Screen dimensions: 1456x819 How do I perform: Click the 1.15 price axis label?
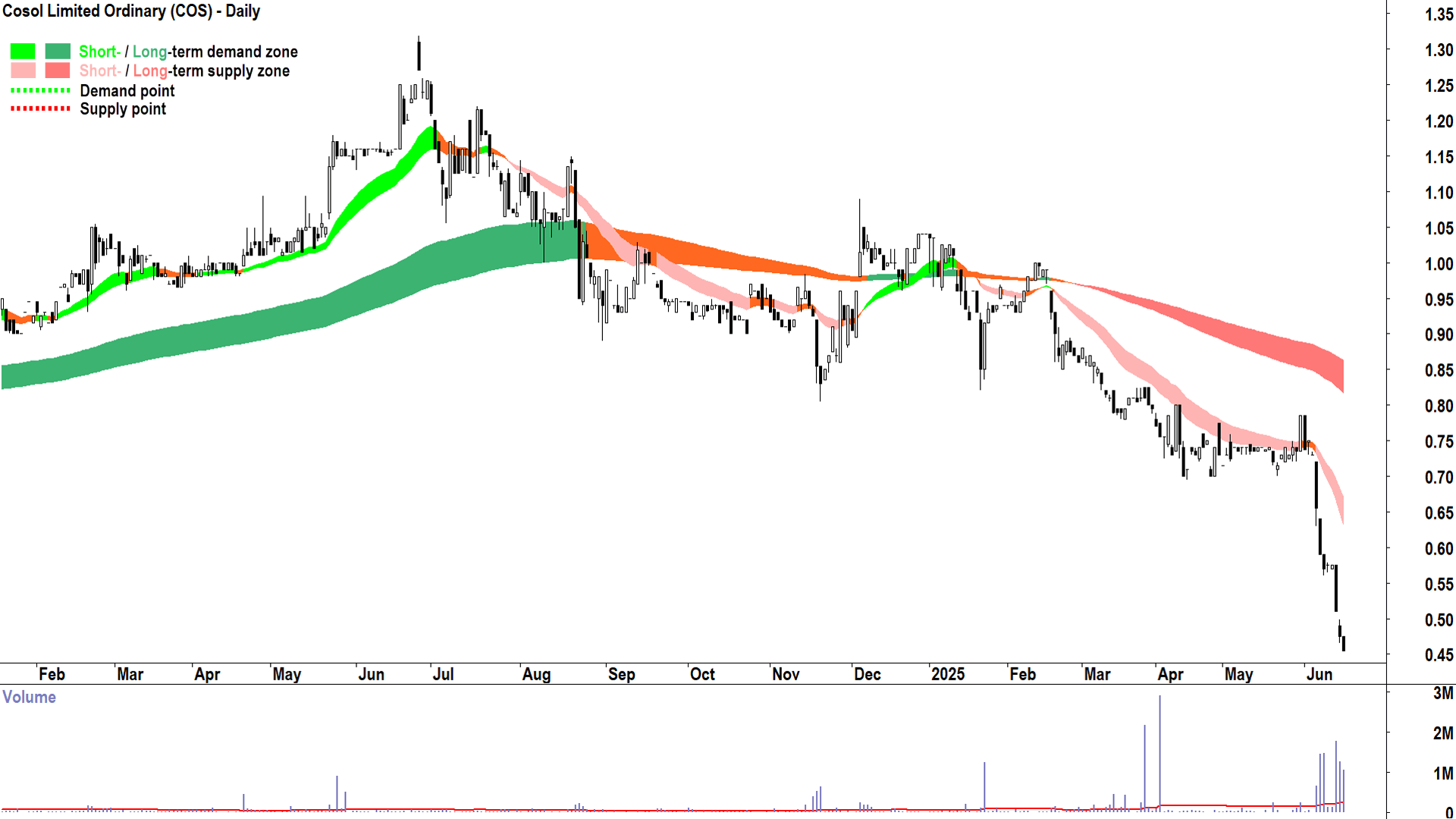(x=1439, y=157)
